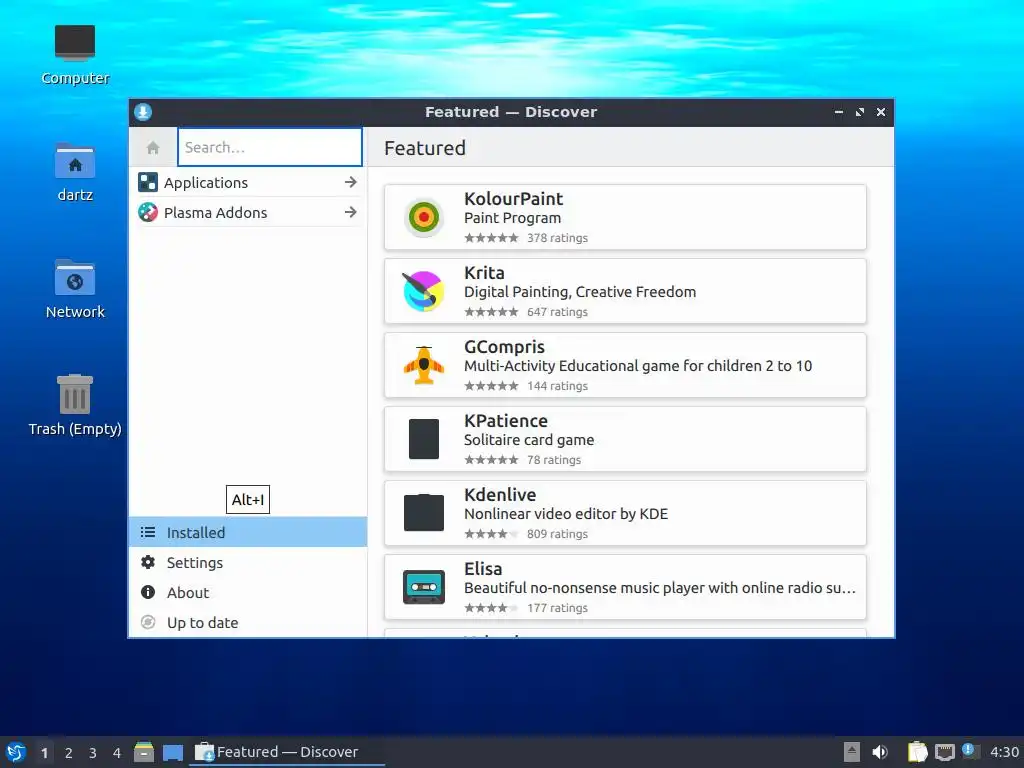The height and width of the screenshot is (768, 1024).
Task: Click the Discover icon in the title bar
Action: (143, 112)
